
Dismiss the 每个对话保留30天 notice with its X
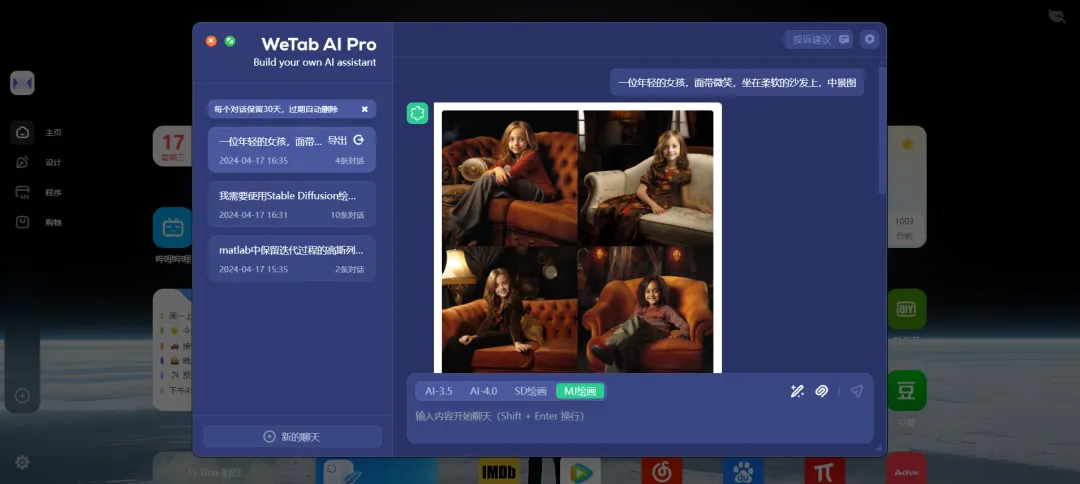point(365,109)
